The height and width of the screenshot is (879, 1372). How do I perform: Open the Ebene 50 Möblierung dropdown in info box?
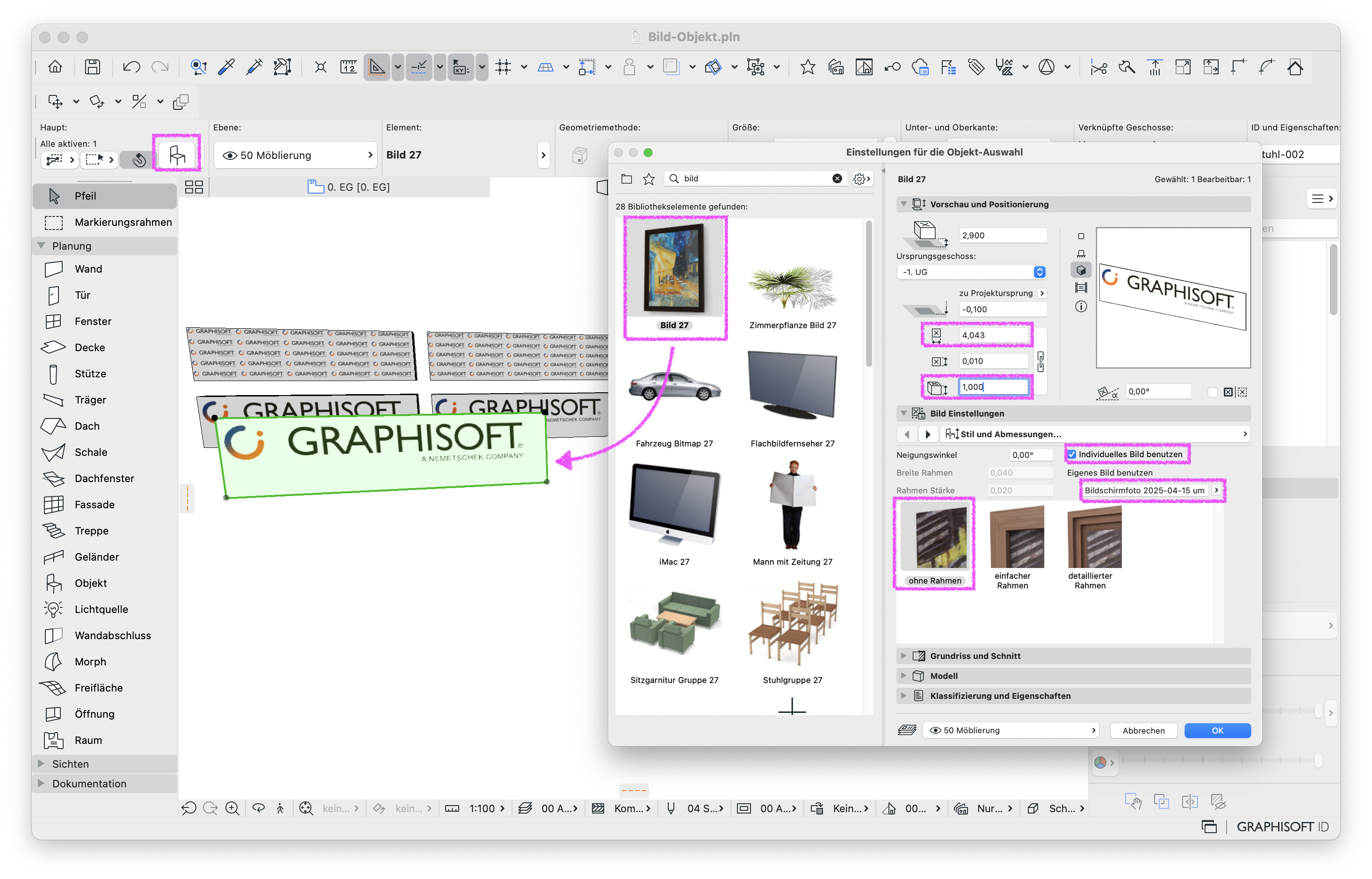(x=296, y=155)
